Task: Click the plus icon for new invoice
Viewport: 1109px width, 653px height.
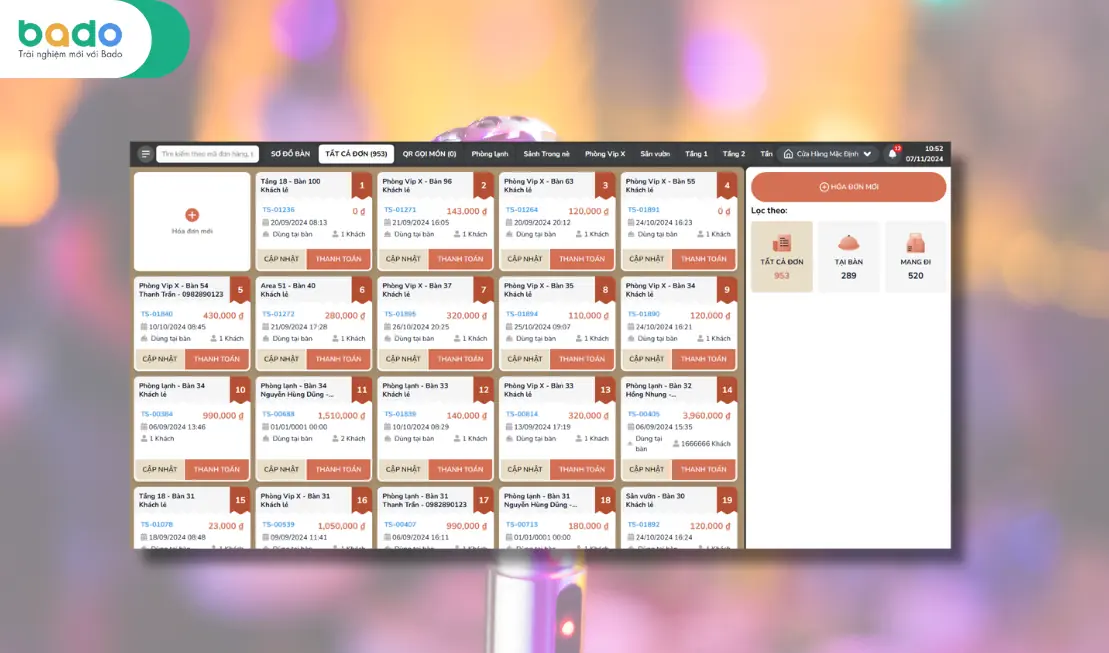Action: [192, 215]
